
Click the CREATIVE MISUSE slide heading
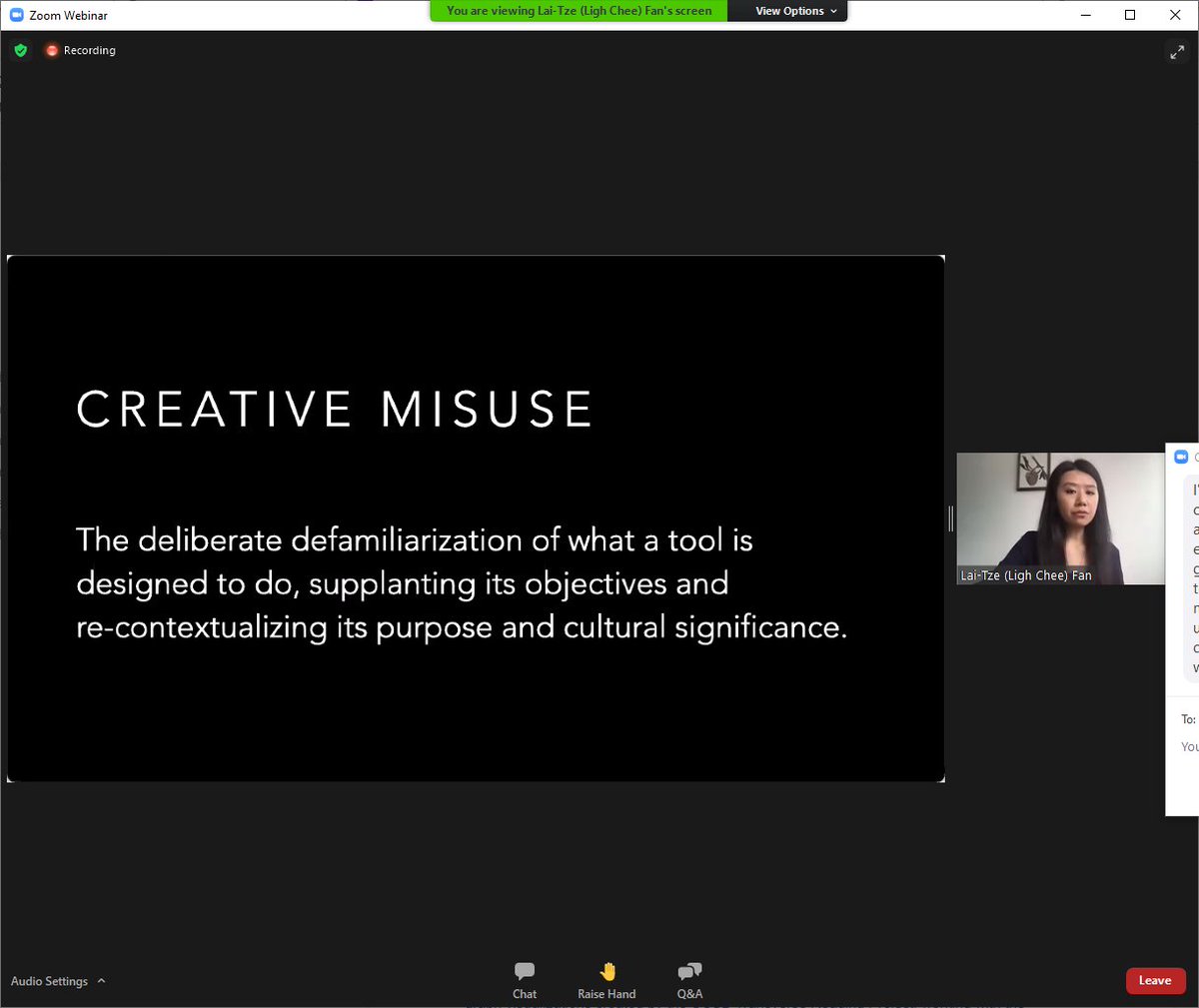pos(335,409)
